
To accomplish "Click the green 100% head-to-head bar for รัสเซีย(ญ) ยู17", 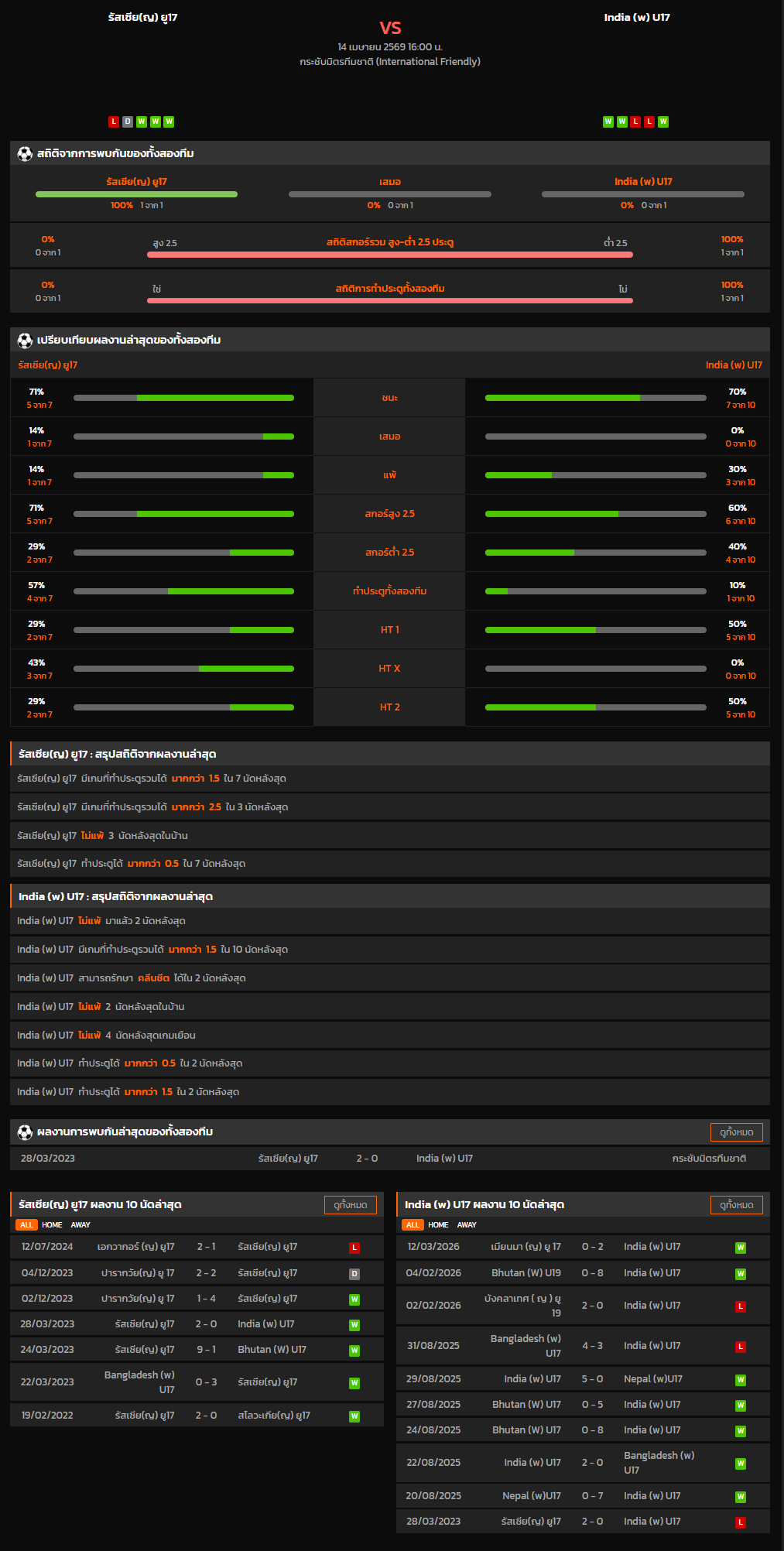I will point(136,194).
